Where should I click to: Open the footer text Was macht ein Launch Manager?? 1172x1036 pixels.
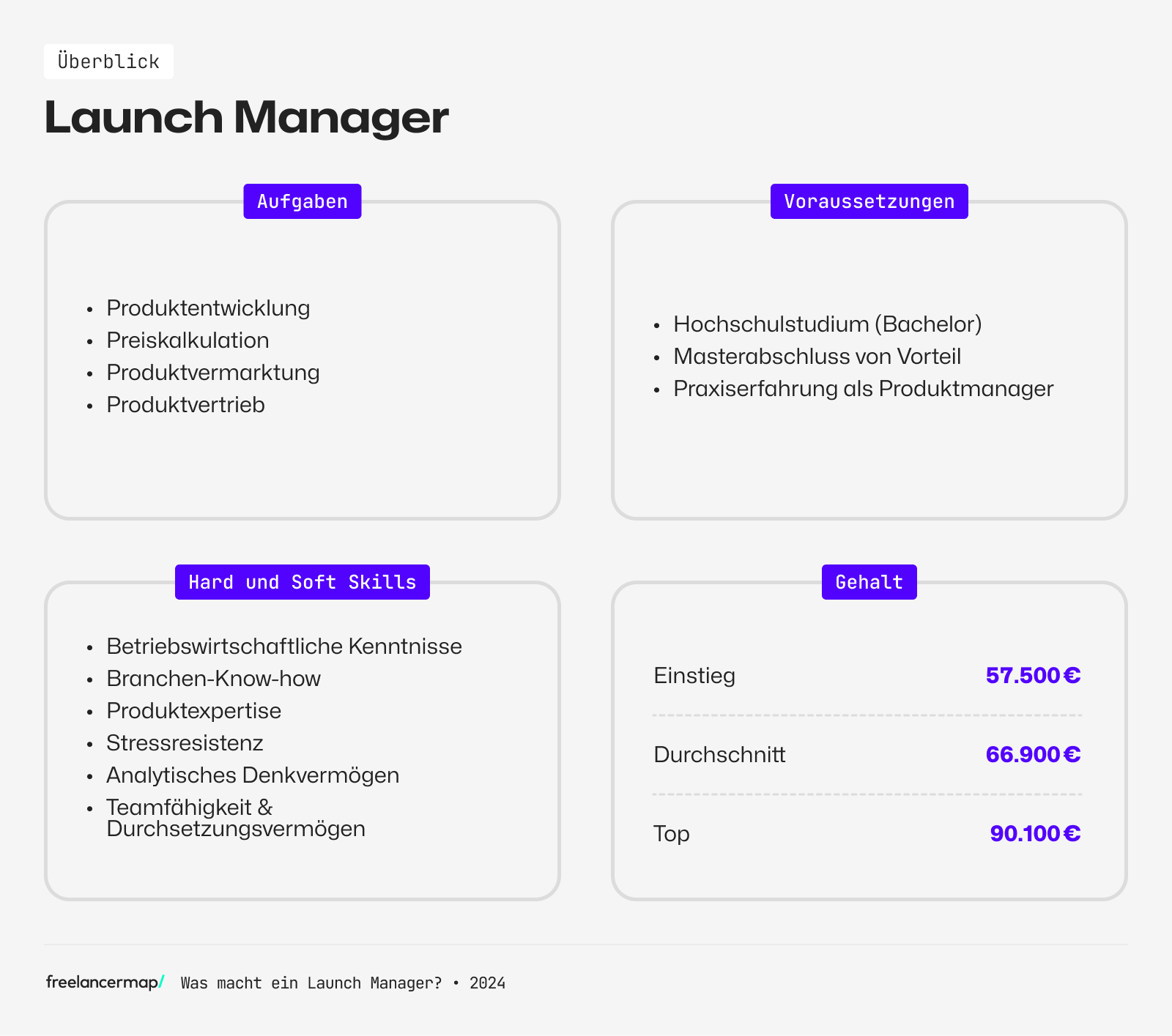click(x=311, y=983)
